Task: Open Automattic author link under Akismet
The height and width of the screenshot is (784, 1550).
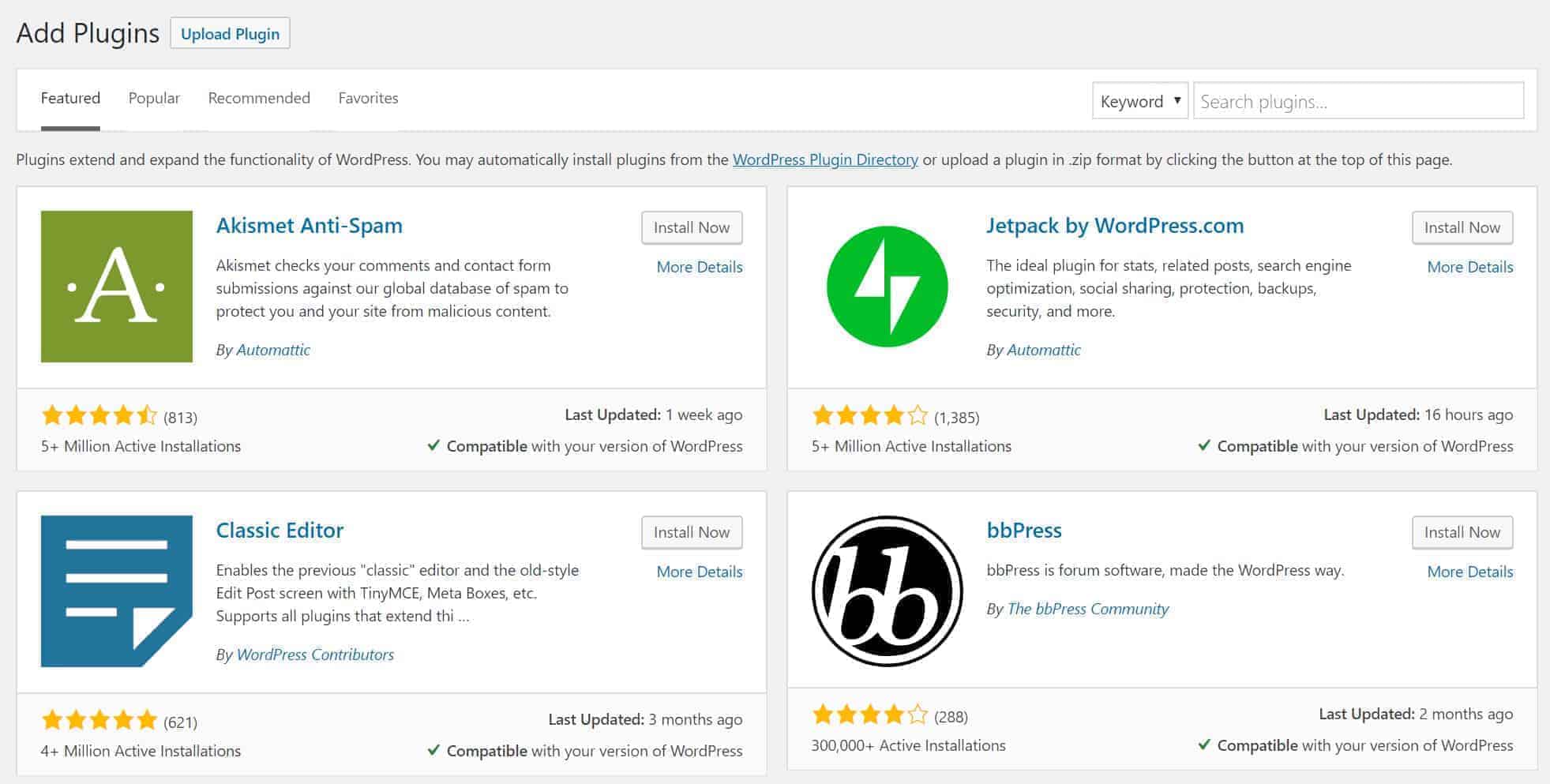Action: (x=273, y=350)
